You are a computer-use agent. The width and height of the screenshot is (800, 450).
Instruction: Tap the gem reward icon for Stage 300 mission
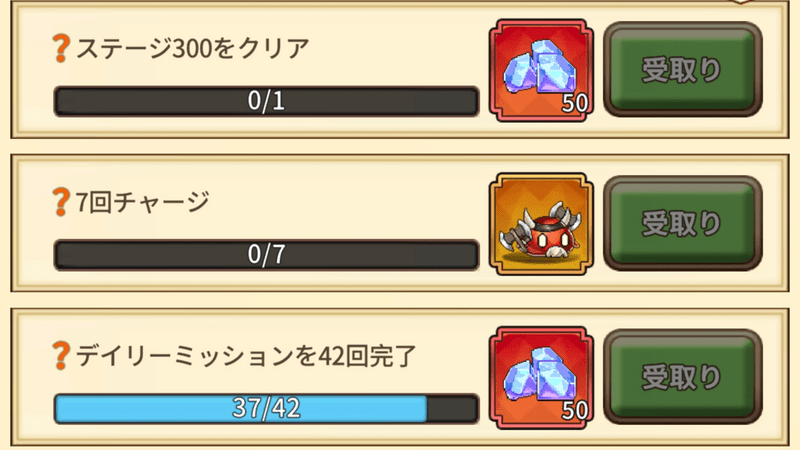tap(541, 70)
